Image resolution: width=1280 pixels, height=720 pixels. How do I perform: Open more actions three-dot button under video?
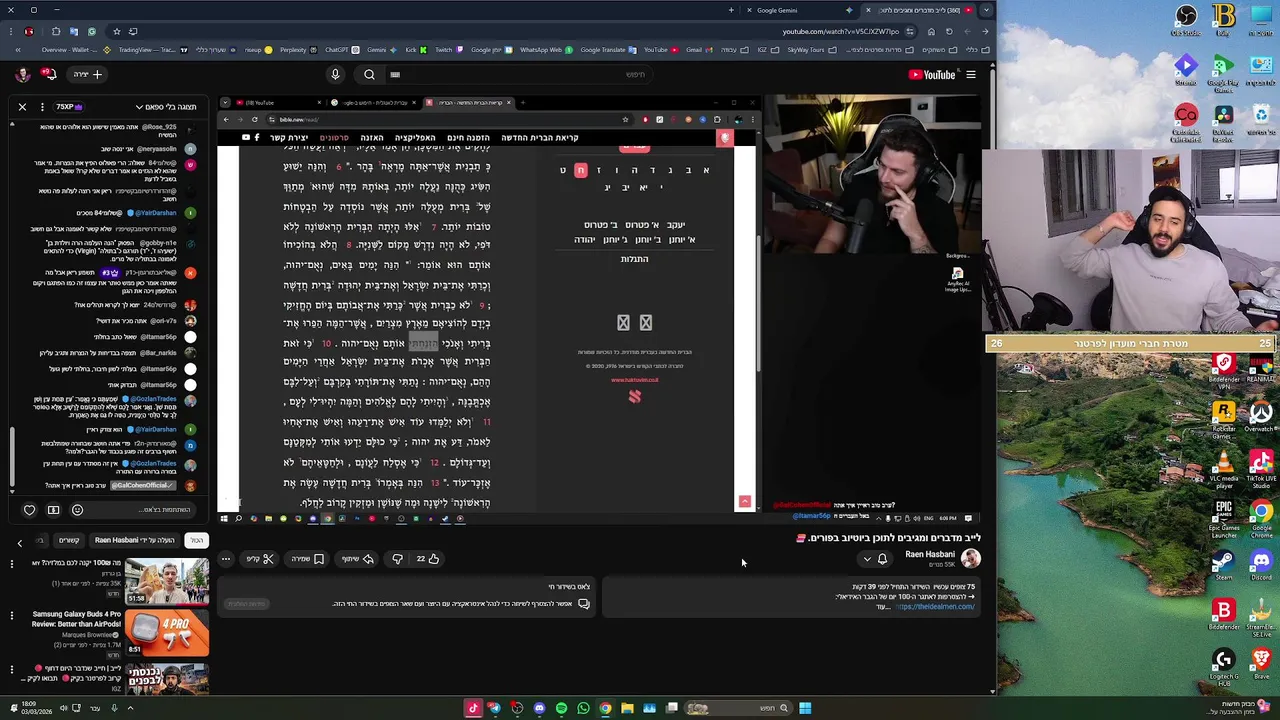pyautogui.click(x=226, y=559)
